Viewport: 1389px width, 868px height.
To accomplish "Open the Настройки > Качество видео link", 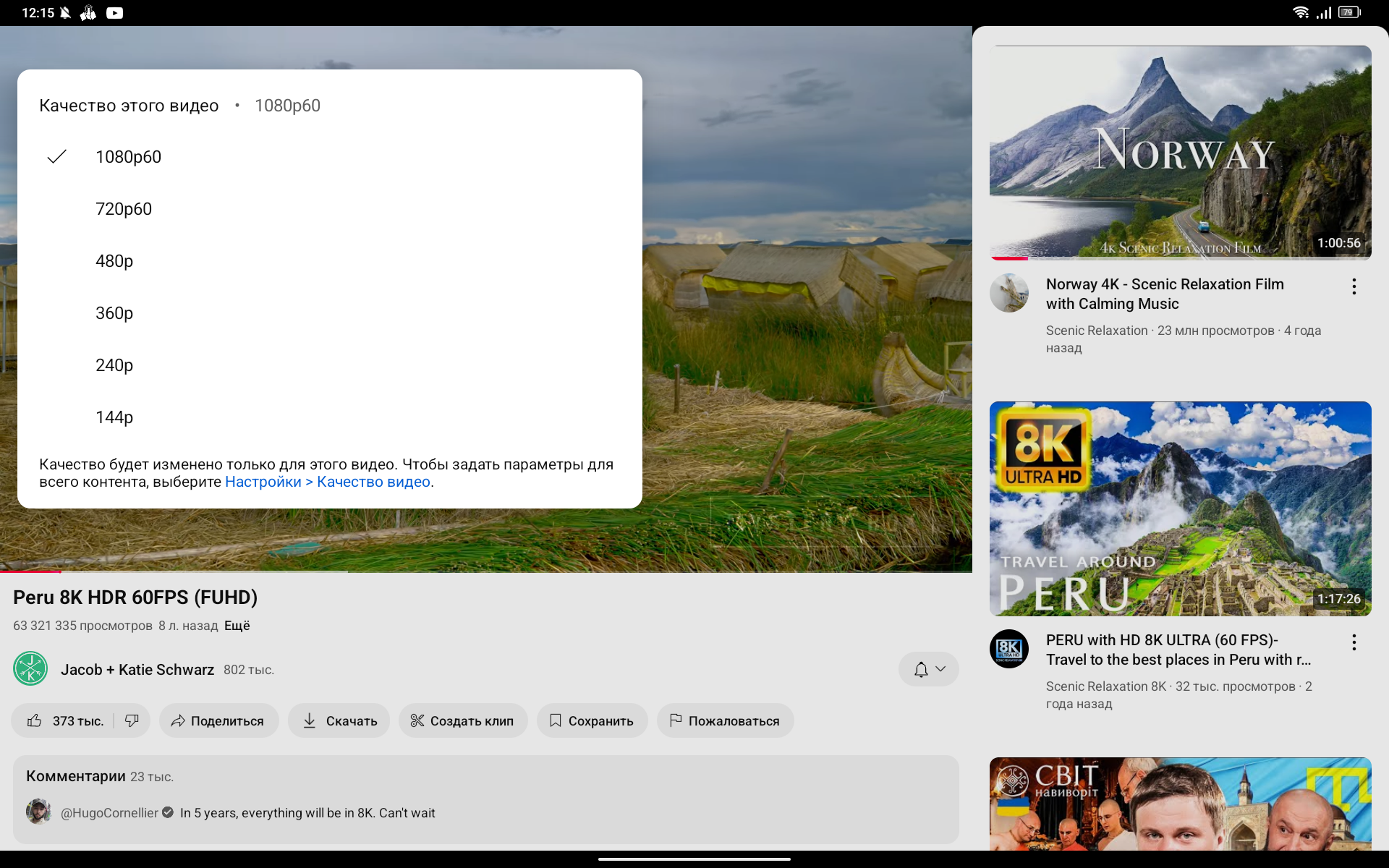I will 328,482.
